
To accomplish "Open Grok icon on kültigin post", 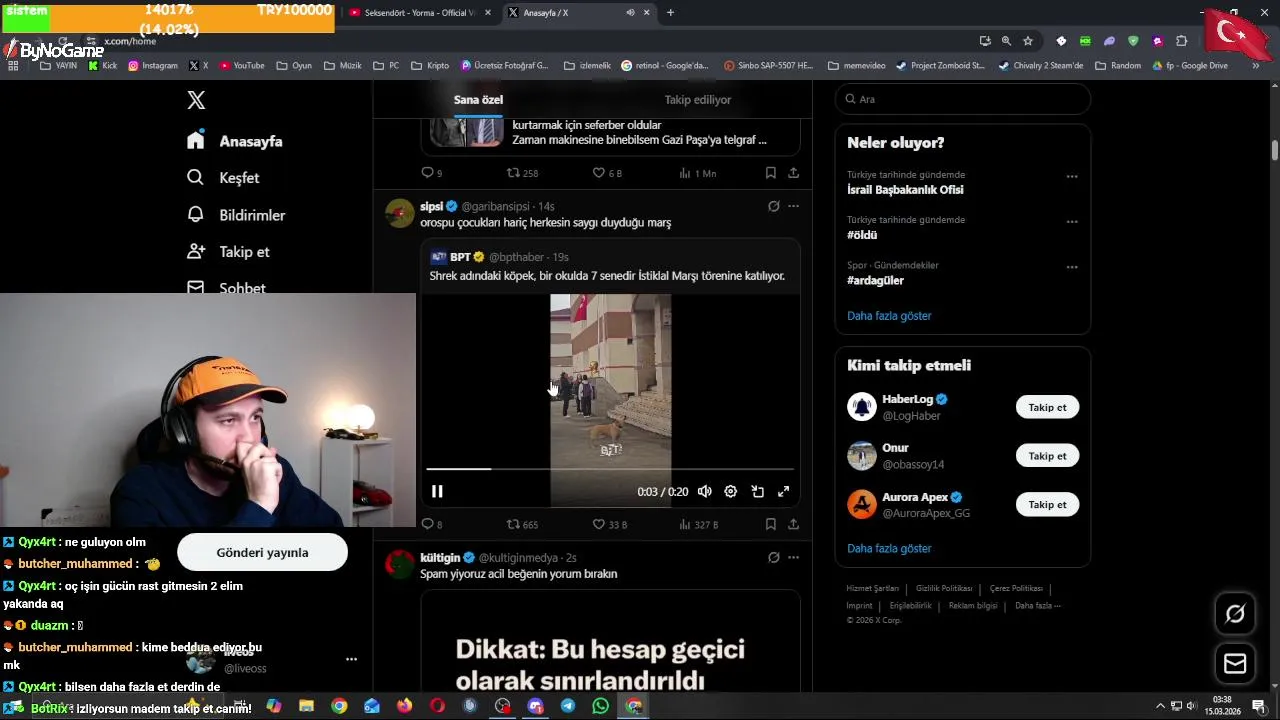I will [x=773, y=557].
